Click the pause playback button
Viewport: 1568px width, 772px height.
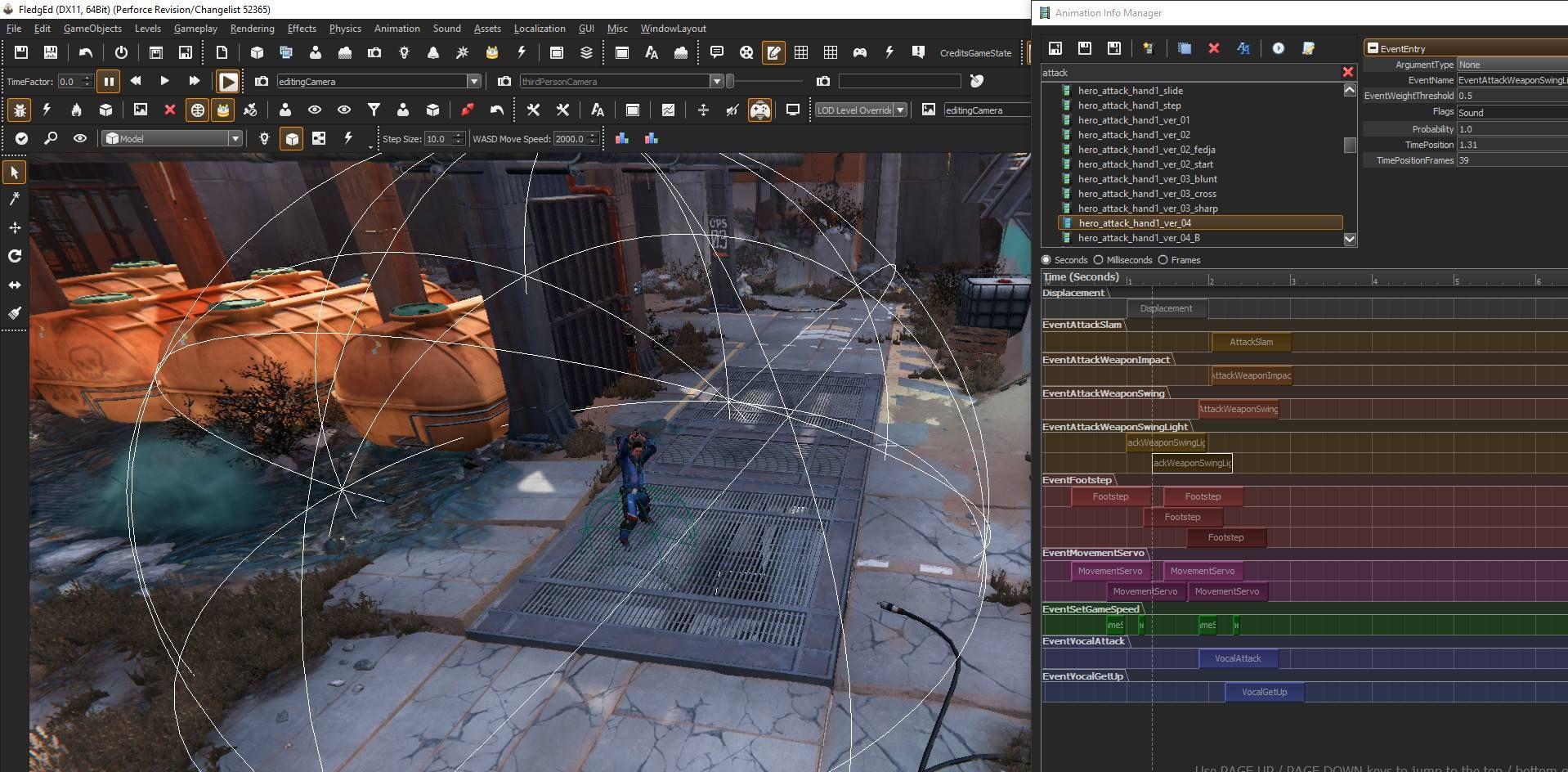[x=108, y=81]
